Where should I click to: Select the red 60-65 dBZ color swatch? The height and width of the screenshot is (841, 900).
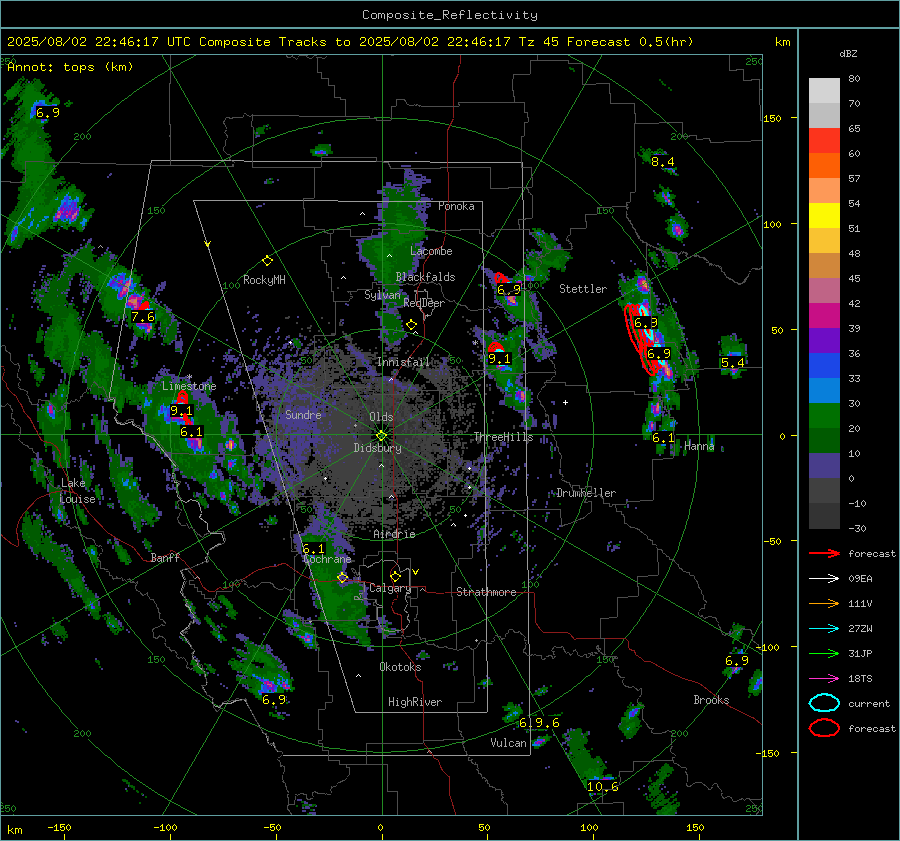(824, 140)
